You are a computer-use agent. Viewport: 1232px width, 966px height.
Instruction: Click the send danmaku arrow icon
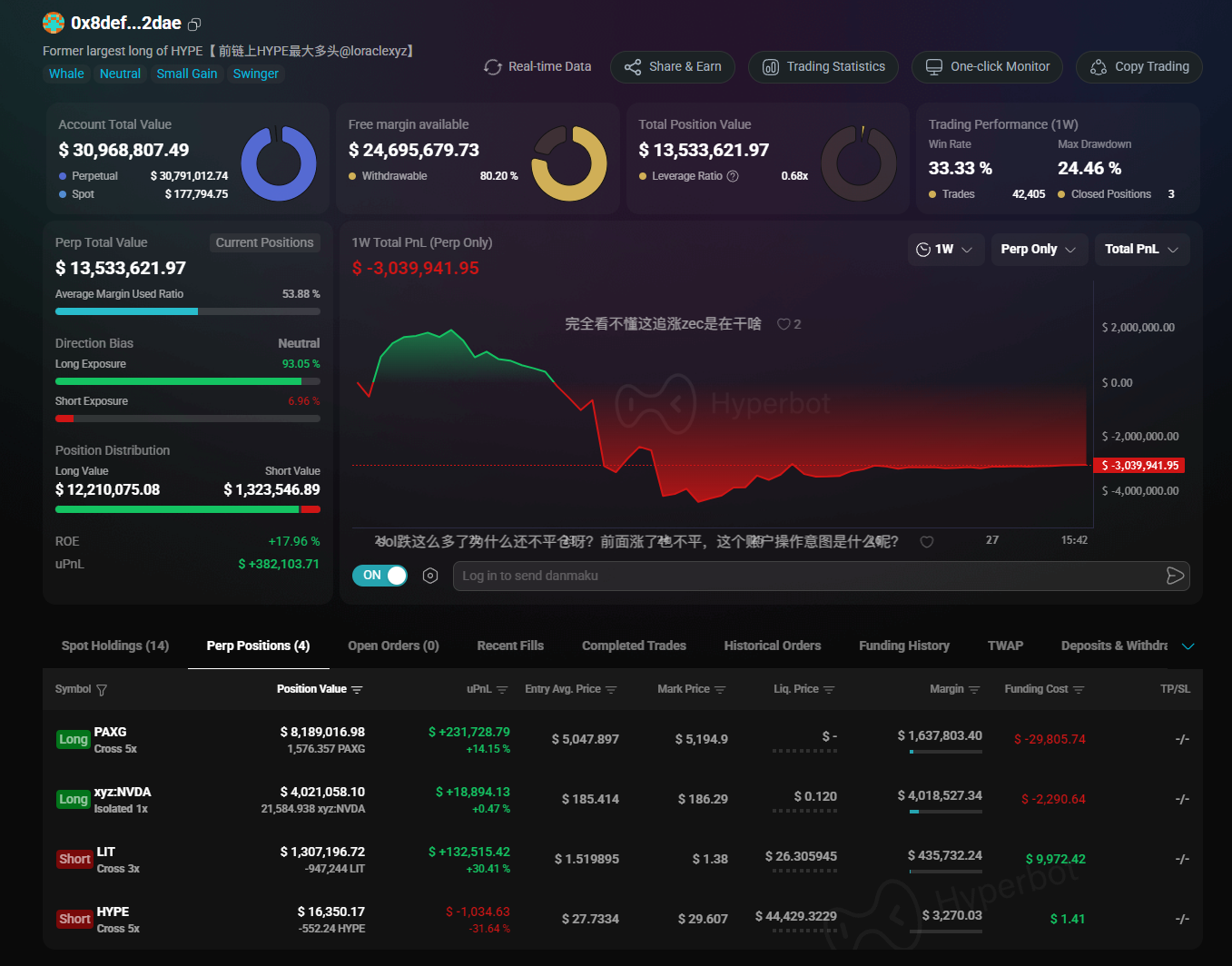coord(1175,576)
